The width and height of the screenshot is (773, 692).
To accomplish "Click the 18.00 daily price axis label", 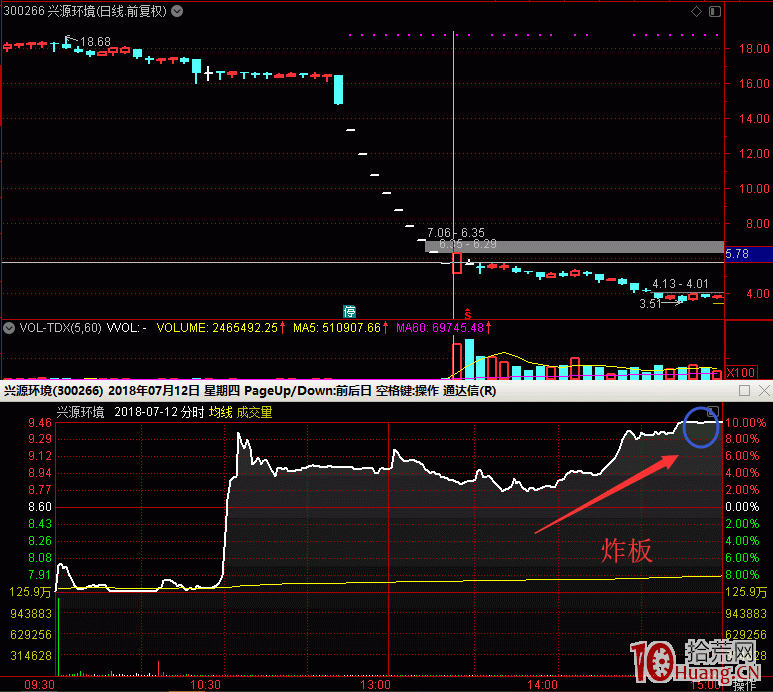I will 754,48.
